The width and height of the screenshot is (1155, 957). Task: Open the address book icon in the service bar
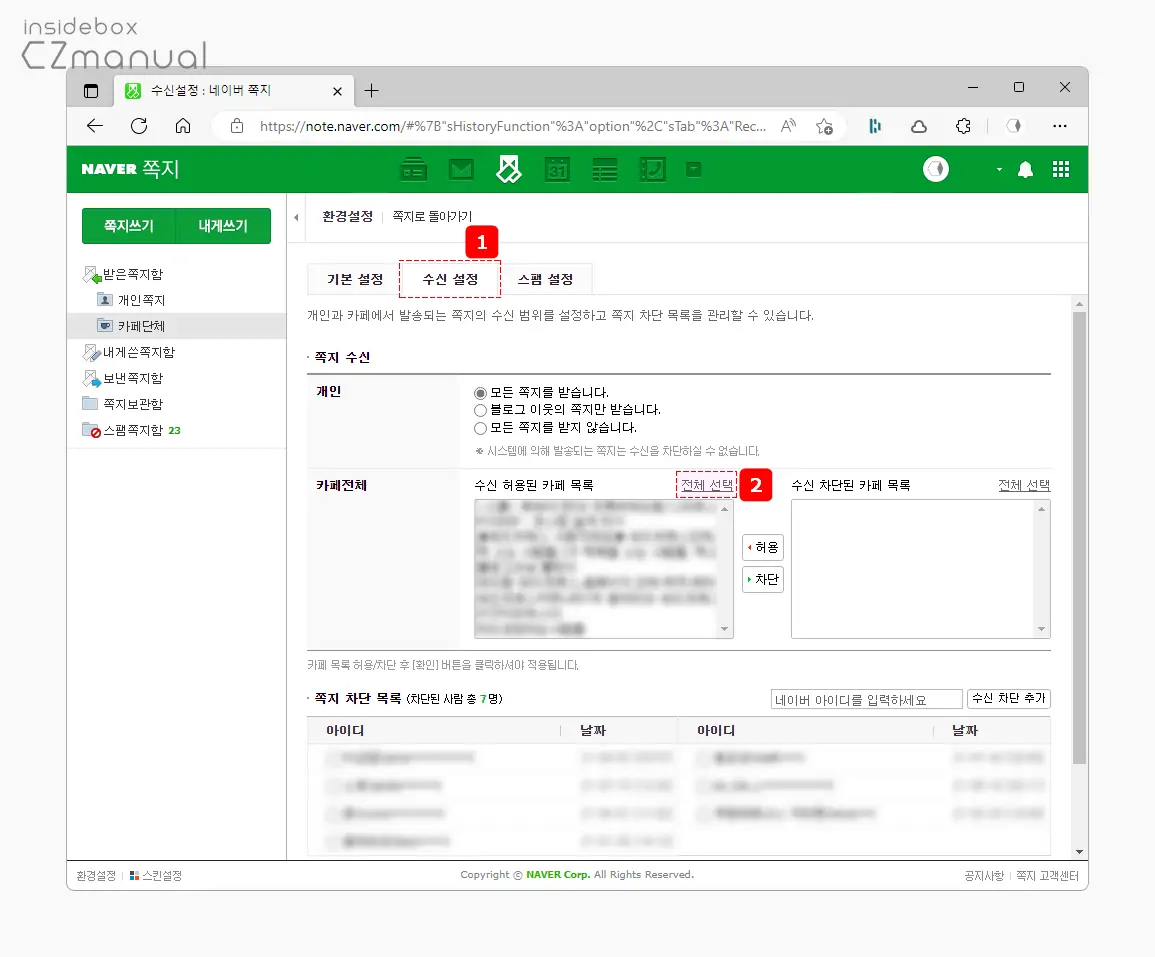tap(414, 169)
